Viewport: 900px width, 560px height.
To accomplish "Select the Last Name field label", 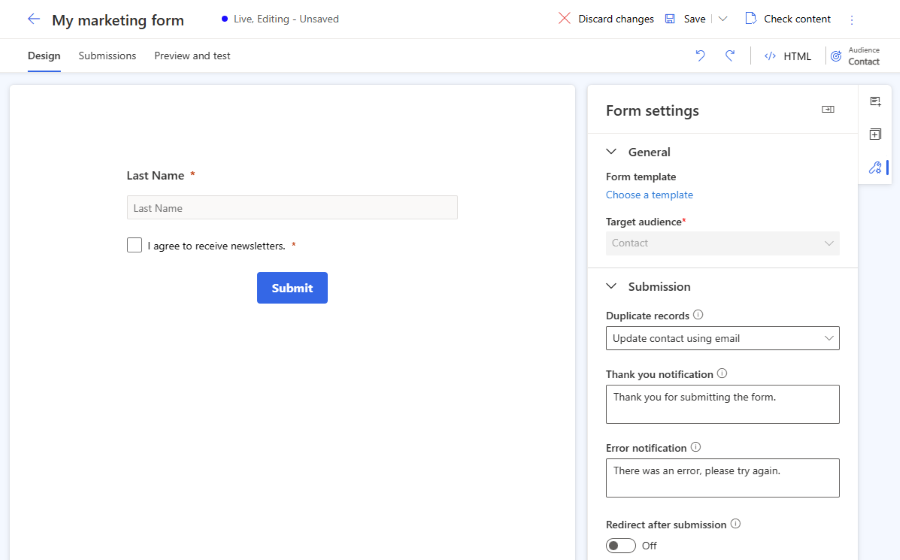I will (156, 176).
